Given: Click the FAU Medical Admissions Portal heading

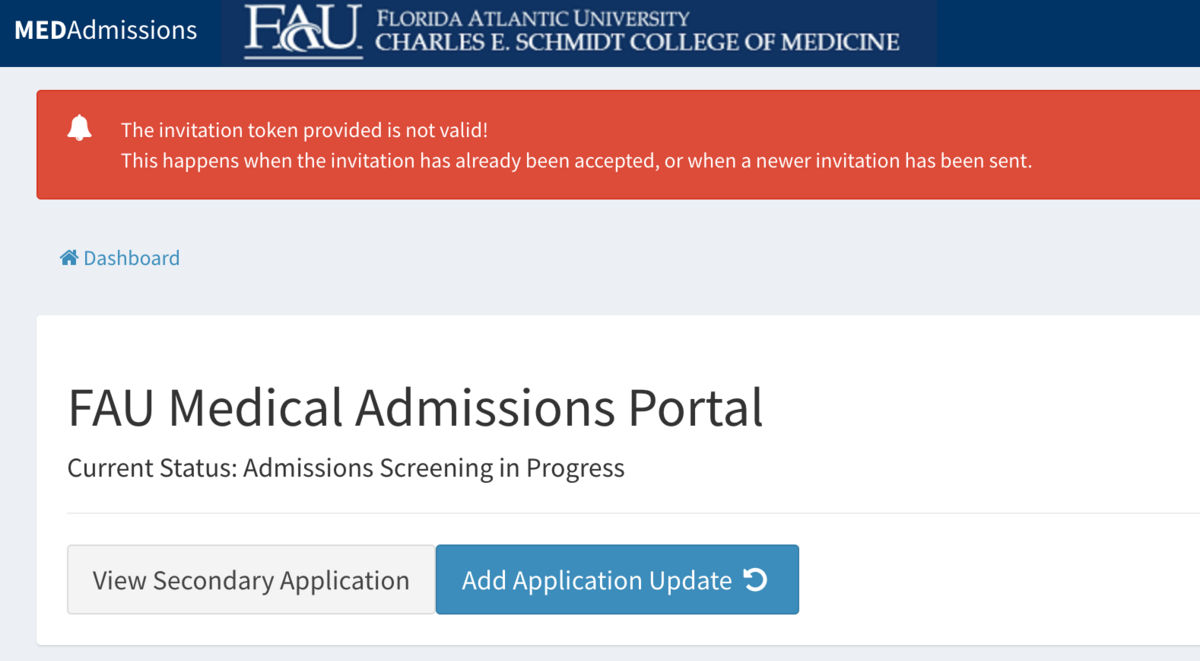Looking at the screenshot, I should click(415, 407).
